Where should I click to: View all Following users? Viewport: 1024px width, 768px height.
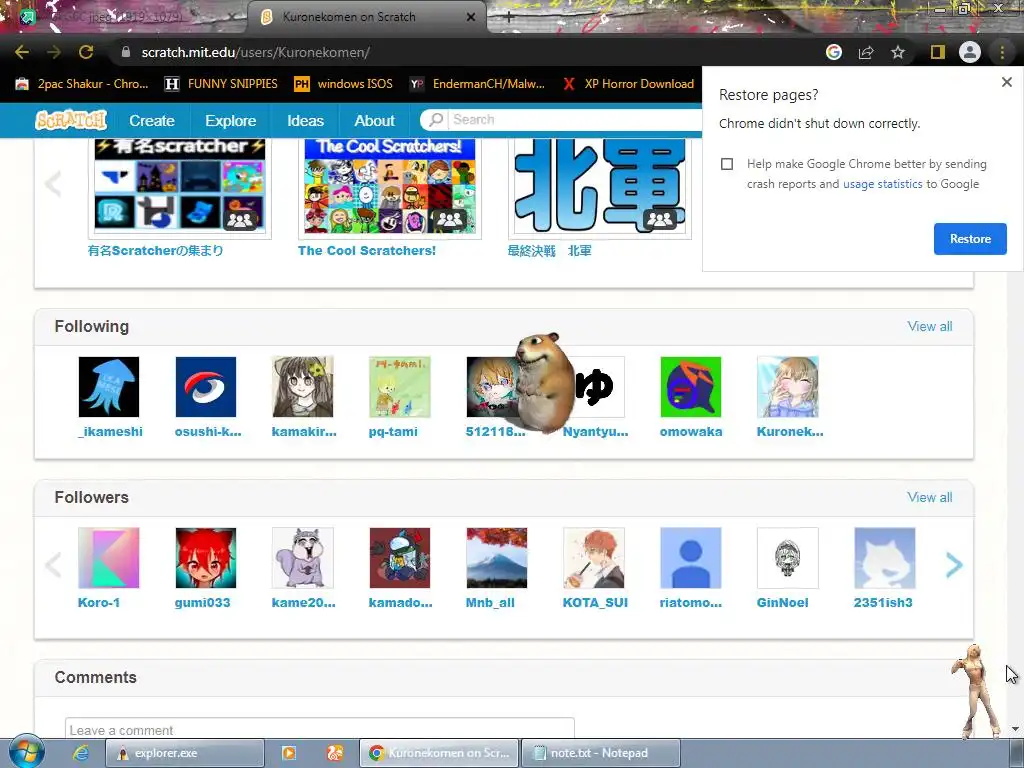tap(929, 327)
